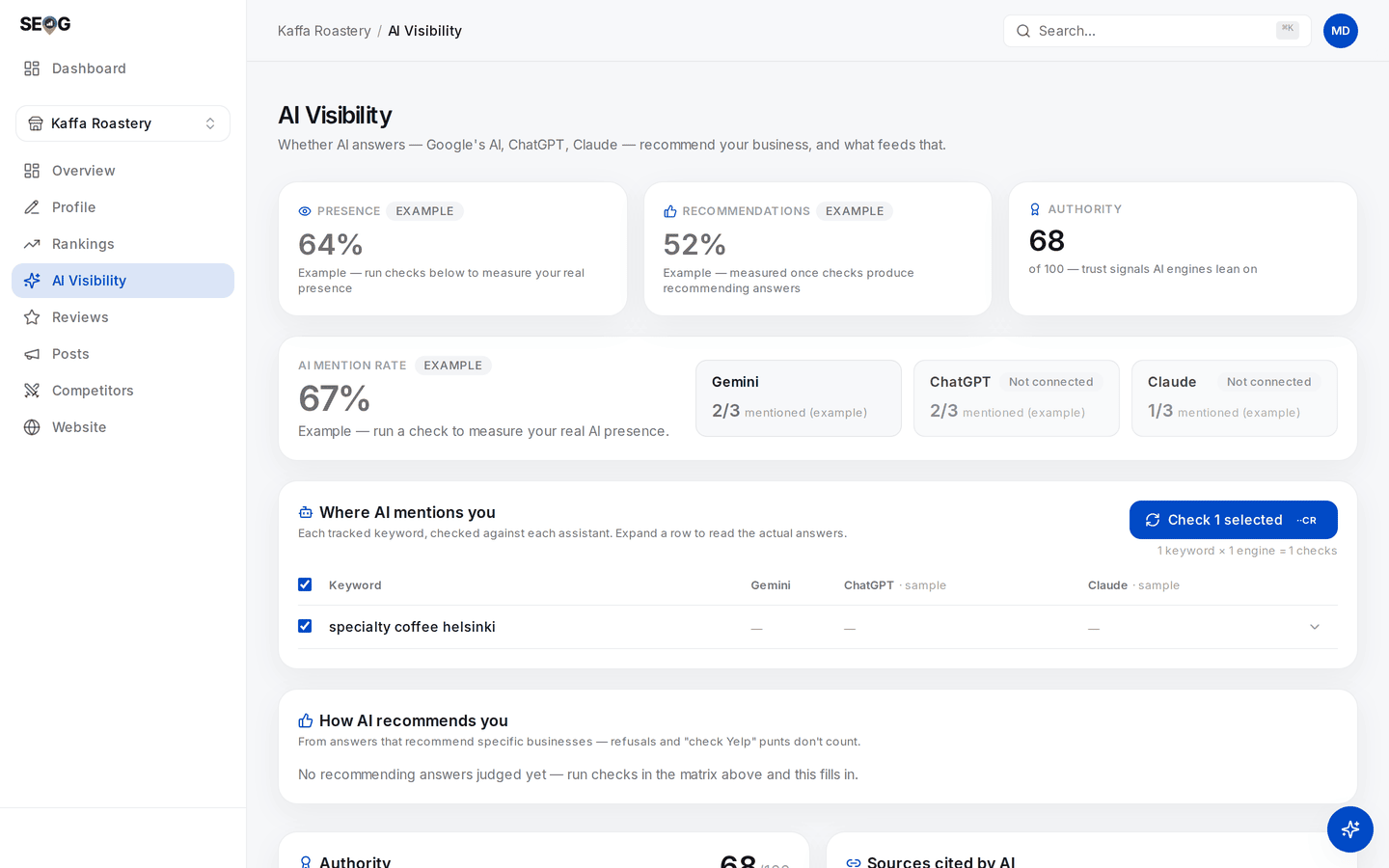Focus the Search input field
Screen dimensions: 1389x868
click(1157, 31)
